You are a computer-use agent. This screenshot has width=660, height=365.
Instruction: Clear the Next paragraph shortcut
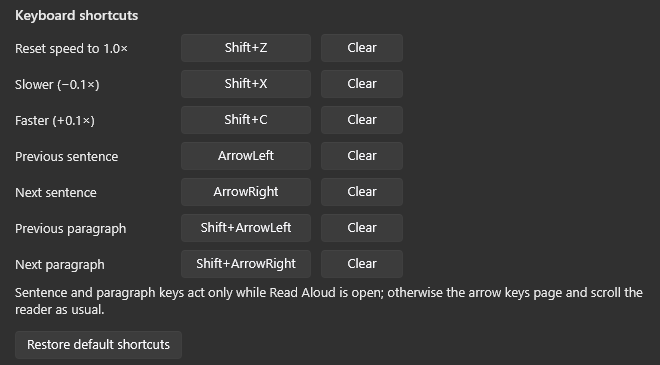tap(362, 264)
